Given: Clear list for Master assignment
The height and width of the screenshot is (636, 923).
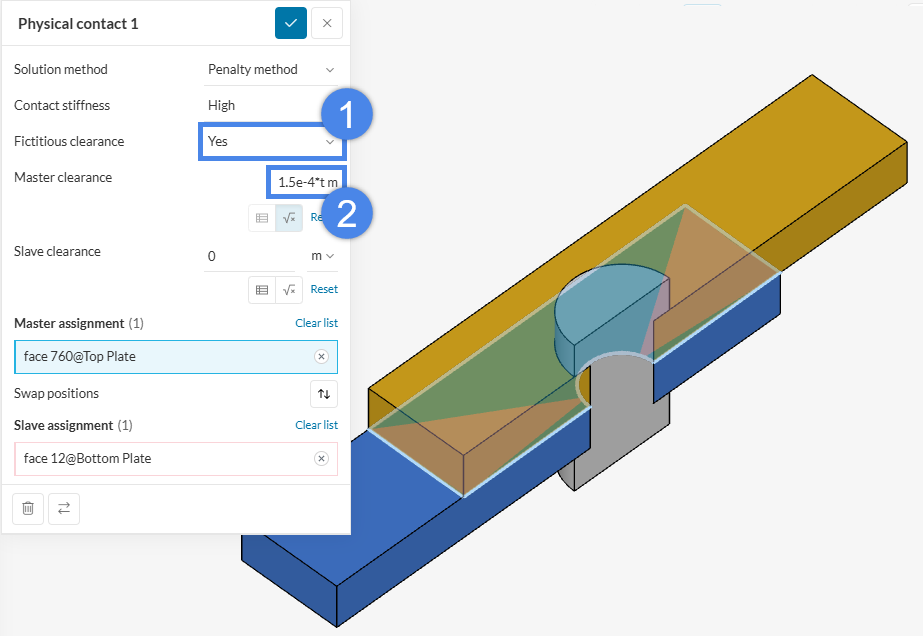Looking at the screenshot, I should point(316,323).
